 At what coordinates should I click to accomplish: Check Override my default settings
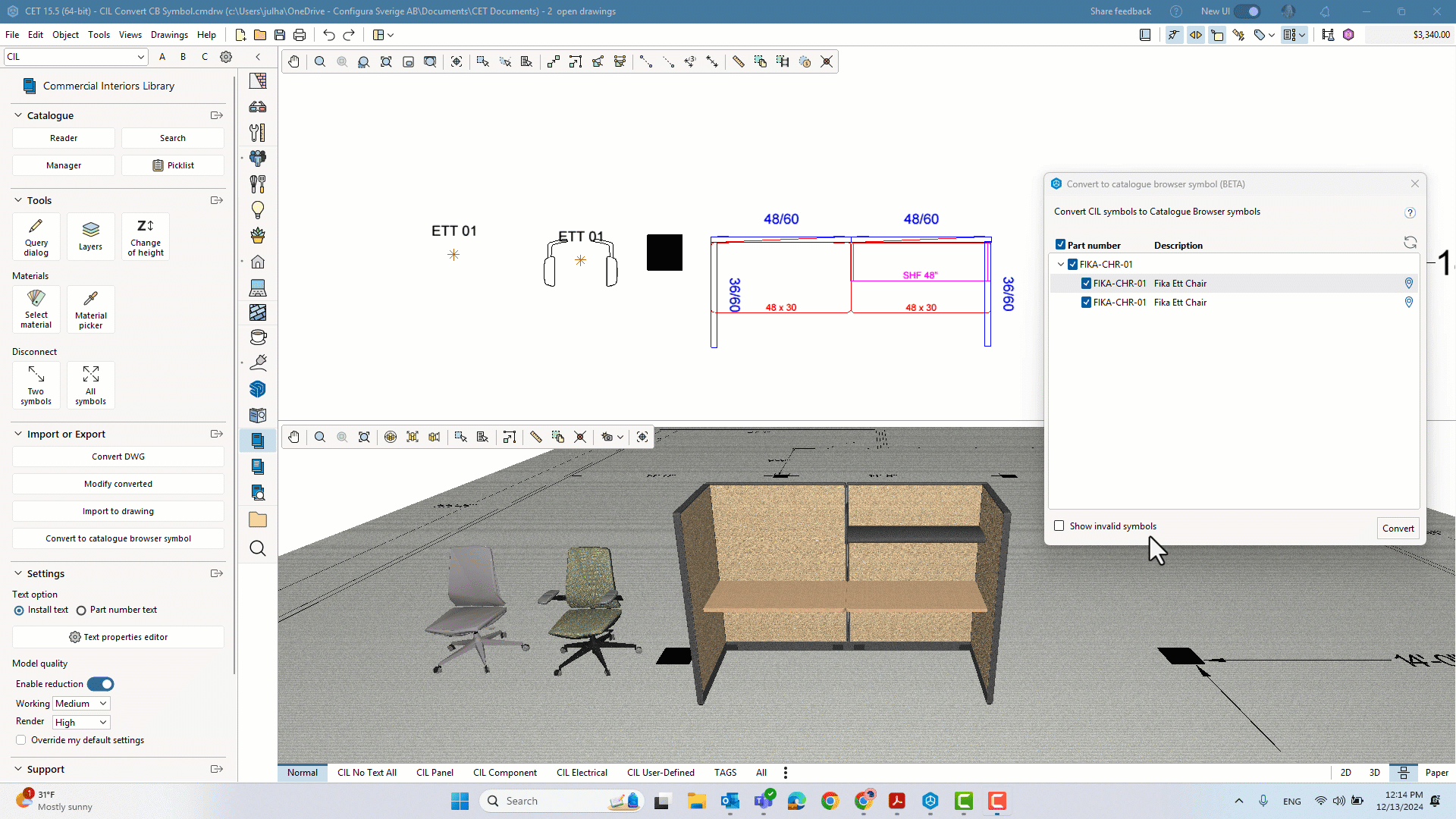pos(21,740)
